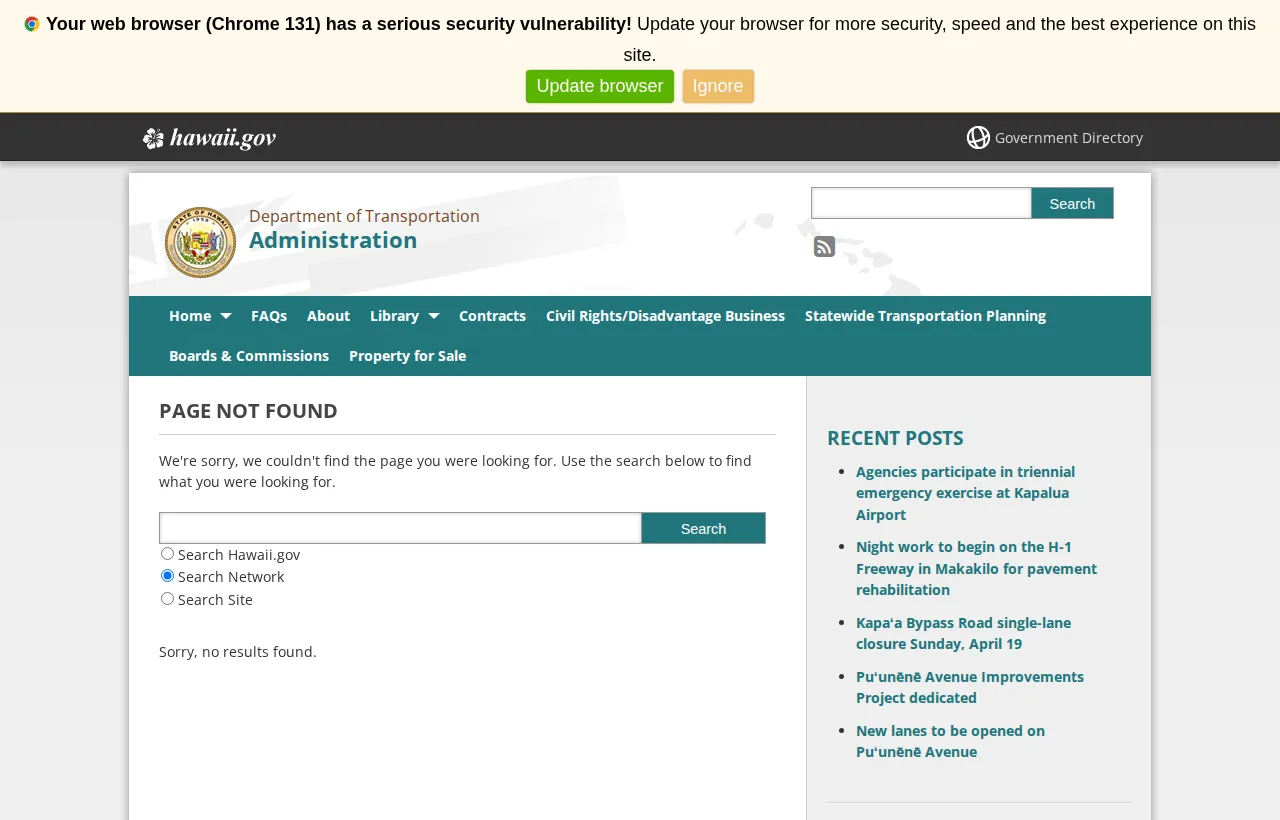
Task: Click the header Search button
Action: (1071, 203)
